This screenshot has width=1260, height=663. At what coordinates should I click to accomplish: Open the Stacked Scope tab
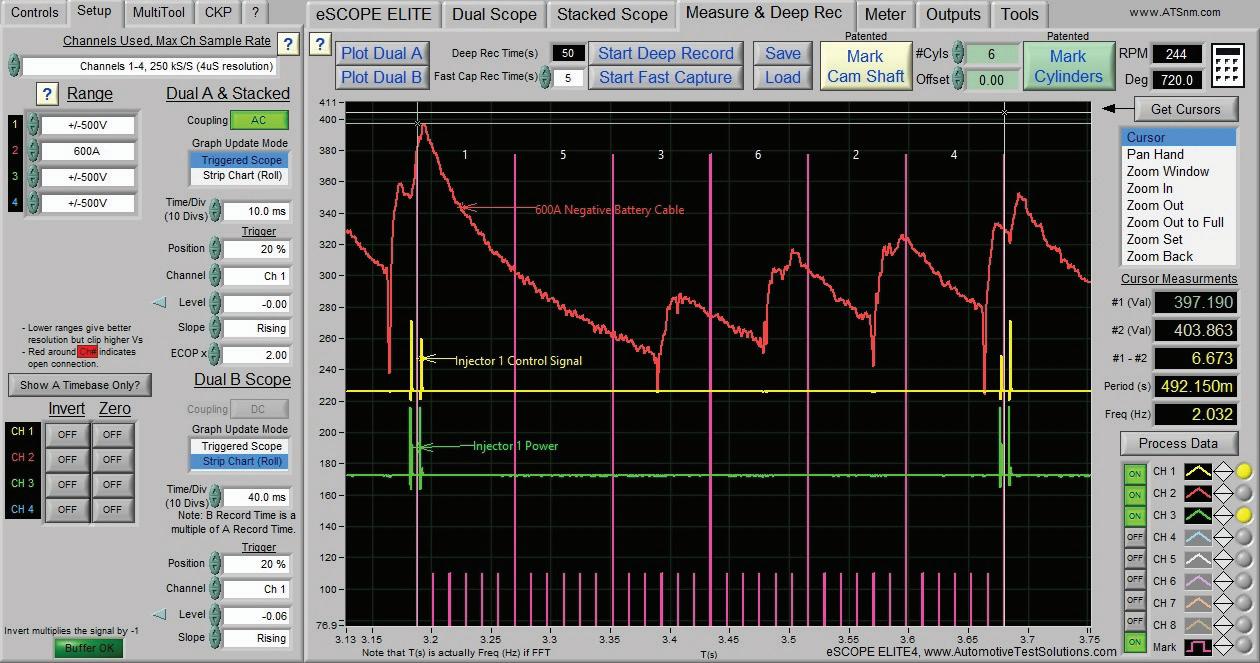pyautogui.click(x=612, y=14)
